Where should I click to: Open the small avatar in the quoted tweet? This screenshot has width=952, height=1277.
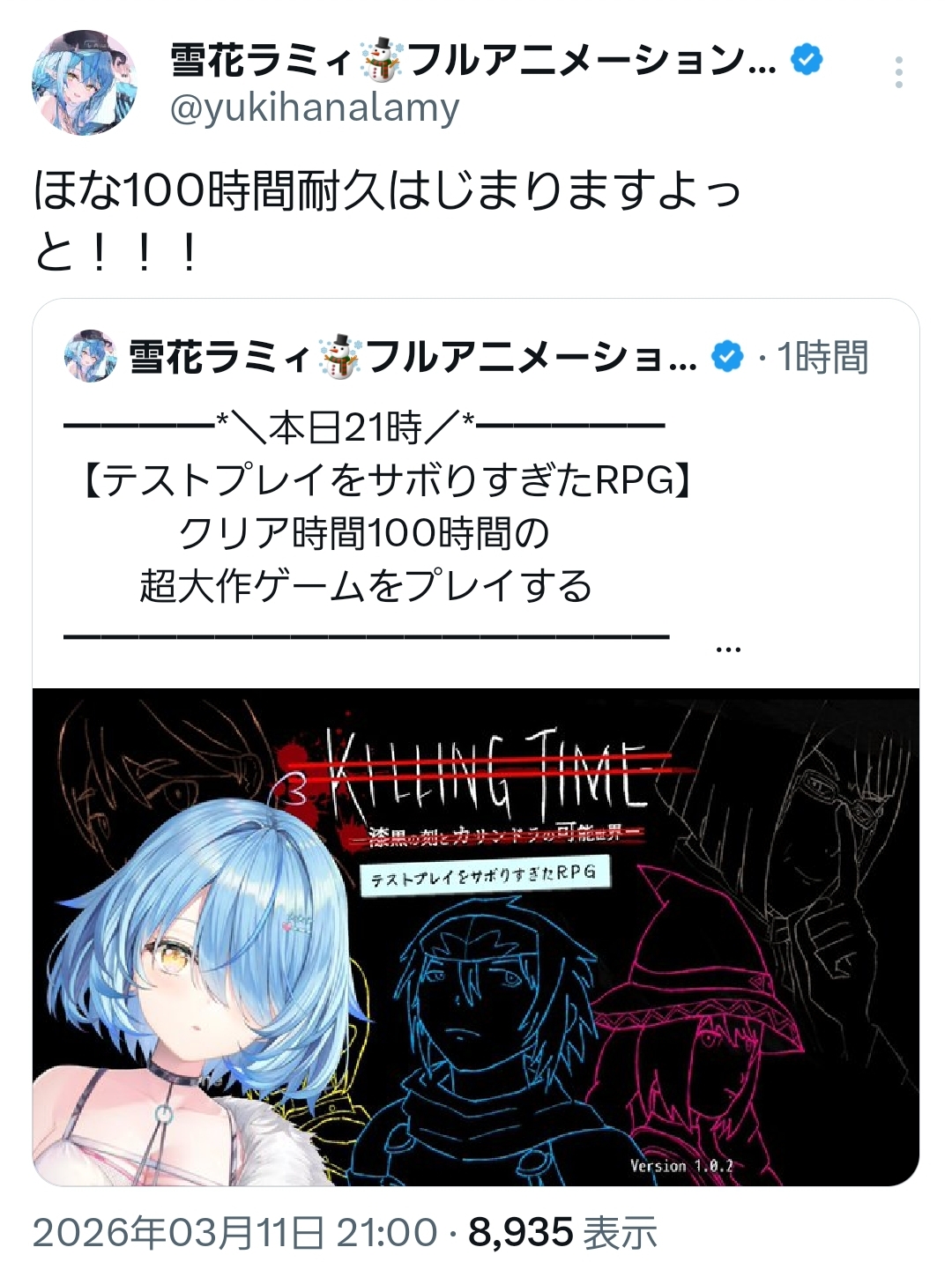coord(91,356)
